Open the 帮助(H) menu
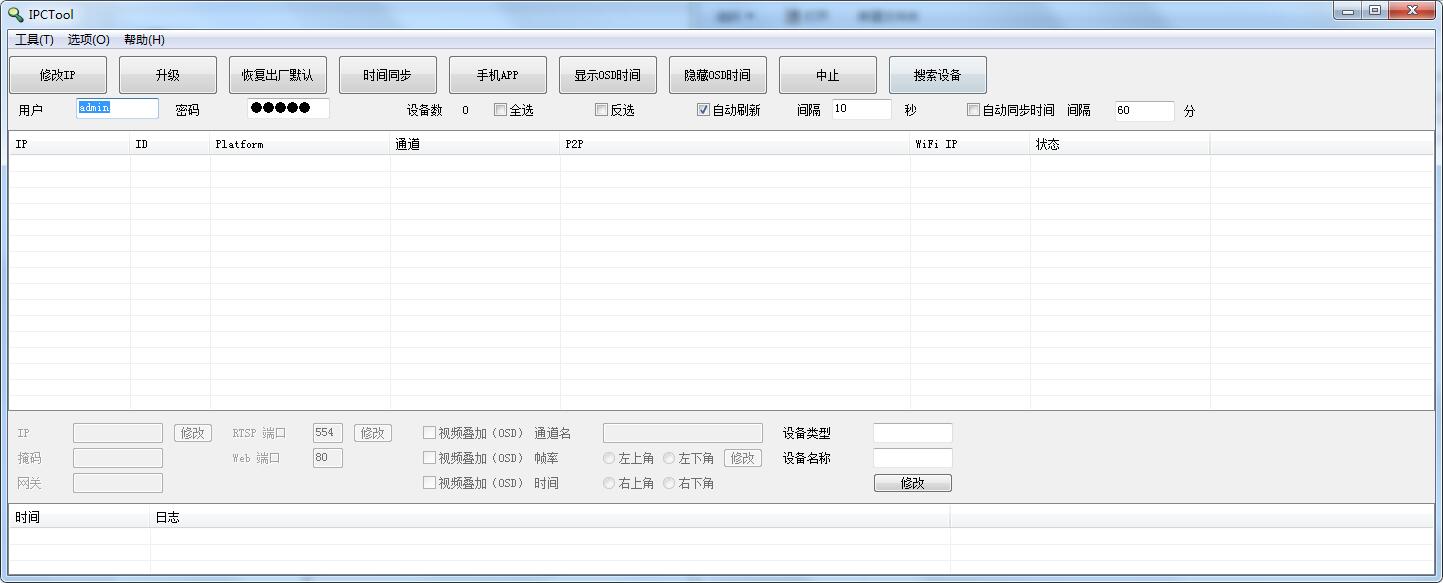The height and width of the screenshot is (583, 1443). [144, 40]
